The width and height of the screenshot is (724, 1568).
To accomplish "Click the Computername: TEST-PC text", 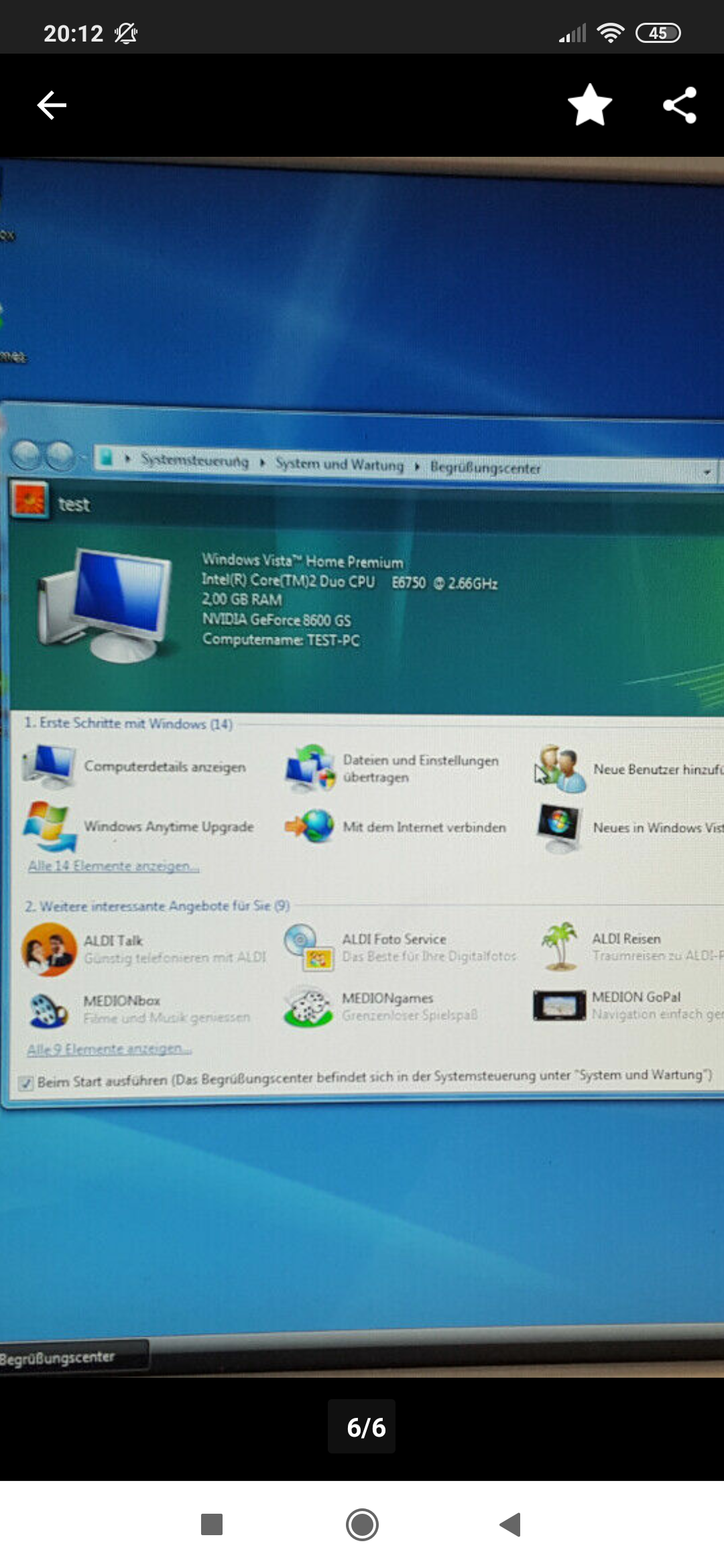I will click(281, 640).
